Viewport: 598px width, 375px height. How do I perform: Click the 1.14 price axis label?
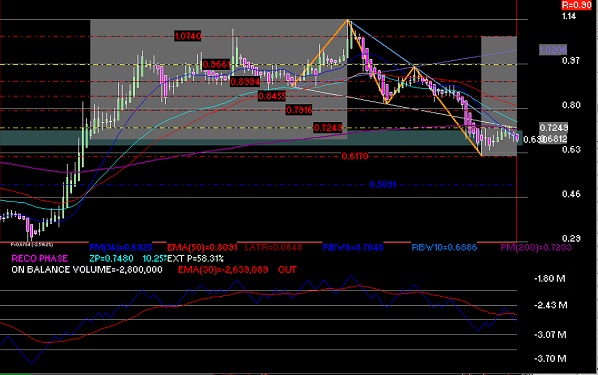pos(569,16)
